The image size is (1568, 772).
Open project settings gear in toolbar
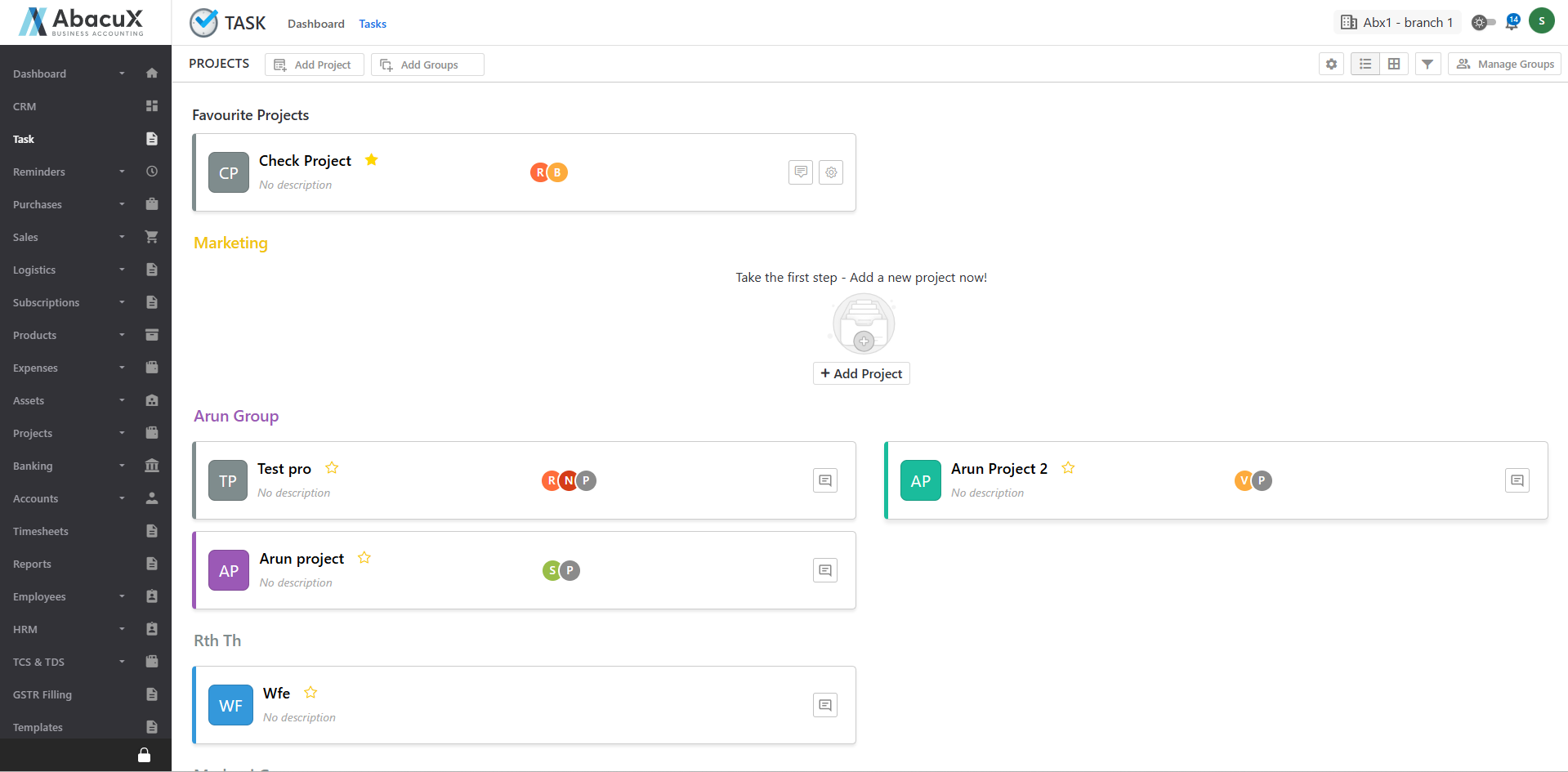[x=1331, y=64]
